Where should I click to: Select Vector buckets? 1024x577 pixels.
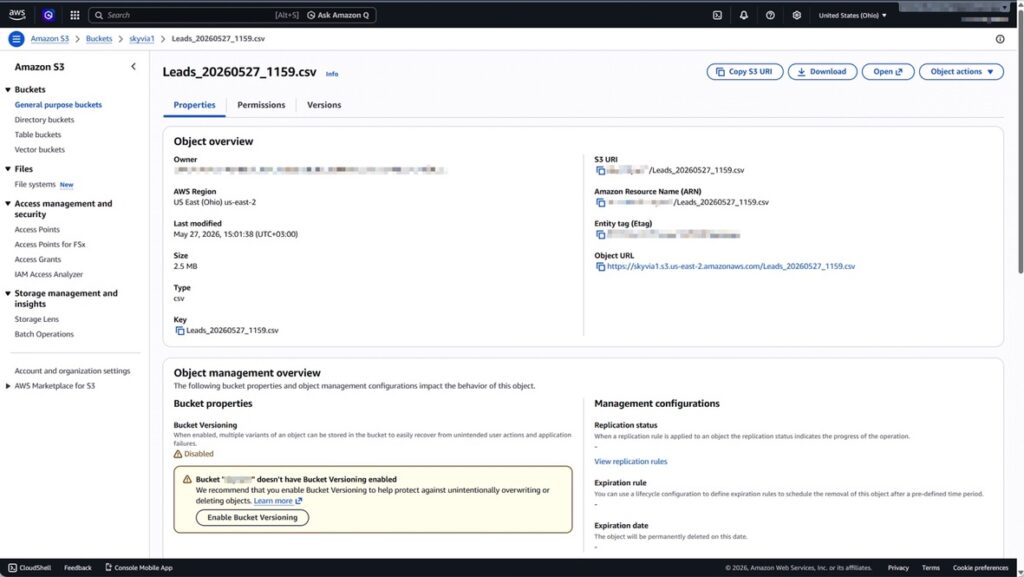click(x=40, y=149)
